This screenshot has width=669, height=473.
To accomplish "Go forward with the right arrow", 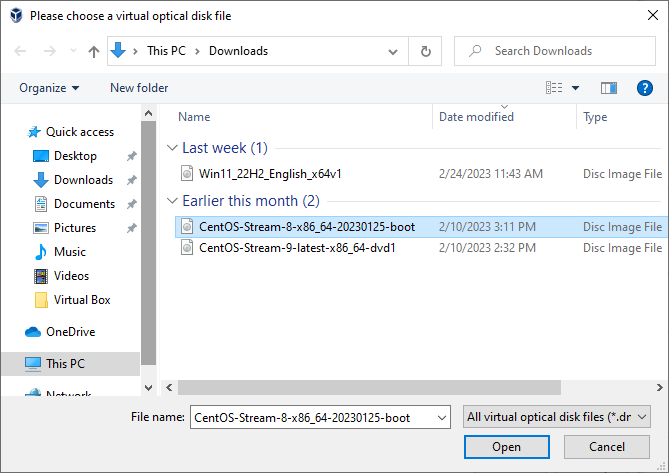I will [50, 51].
